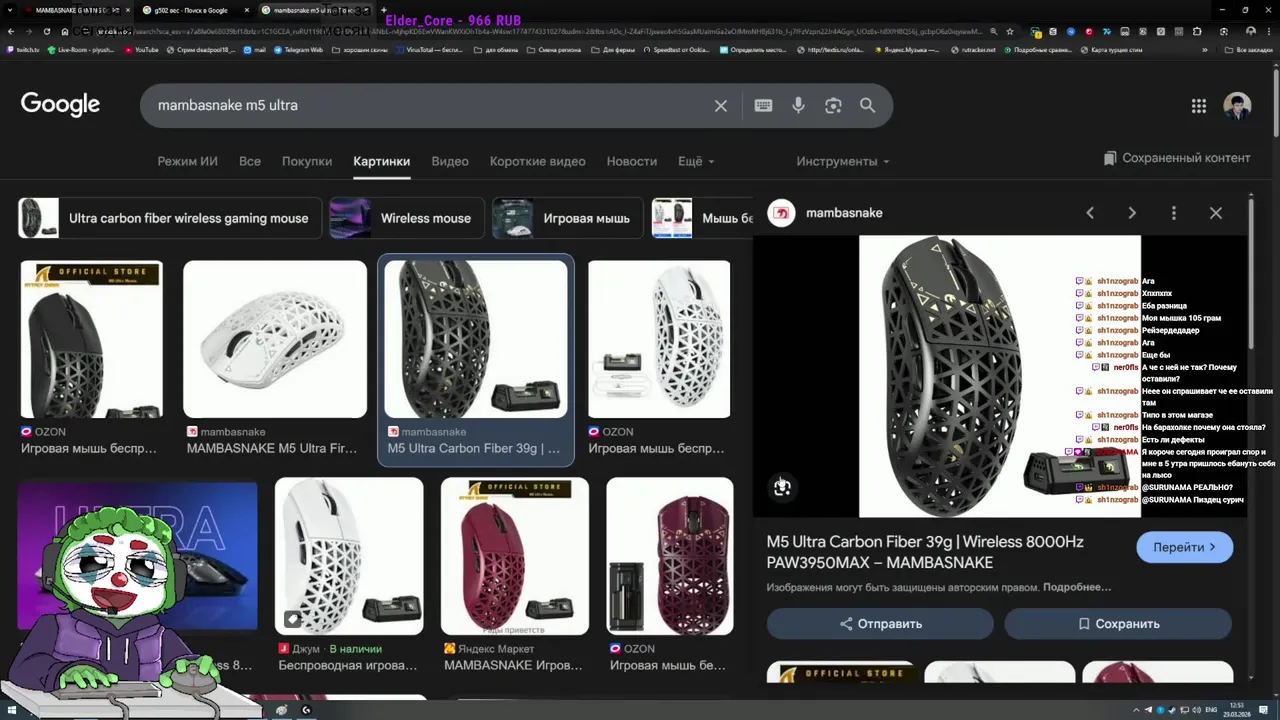Open the Инструменты search tools dropdown
Screen dimensions: 1280x720
coord(843,161)
